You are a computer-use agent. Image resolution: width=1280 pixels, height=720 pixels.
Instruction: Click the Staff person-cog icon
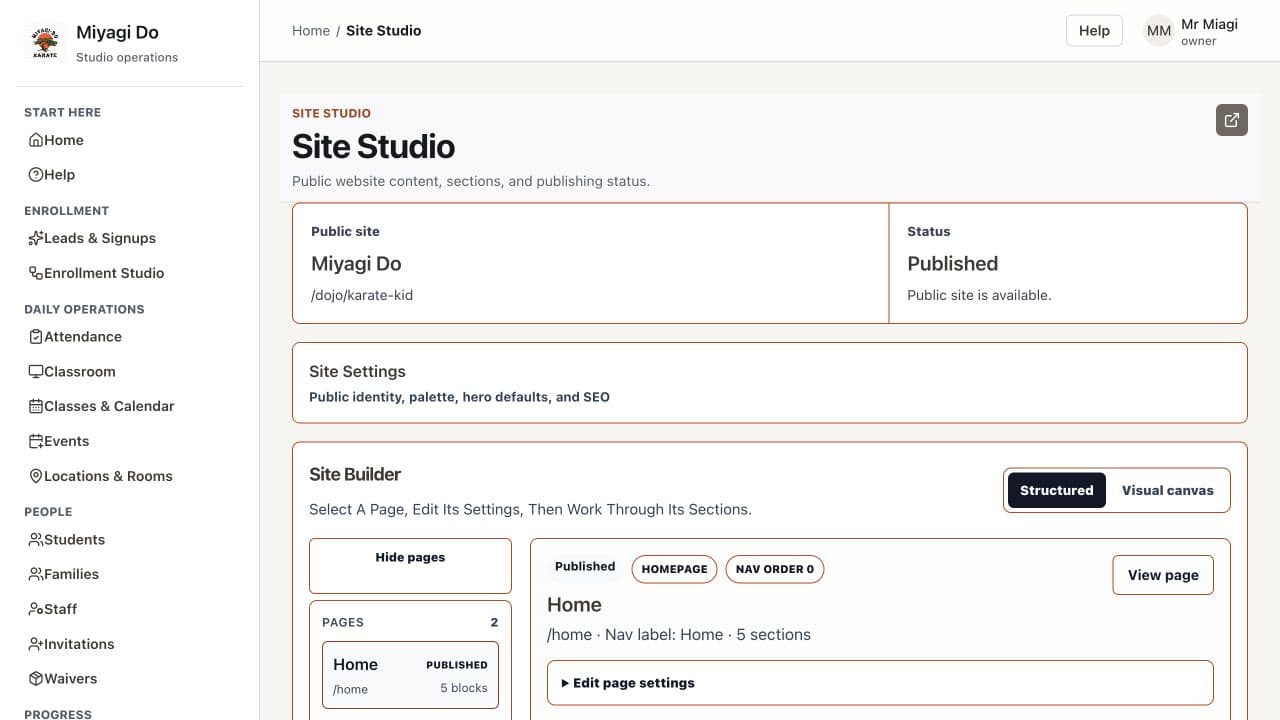(x=36, y=609)
